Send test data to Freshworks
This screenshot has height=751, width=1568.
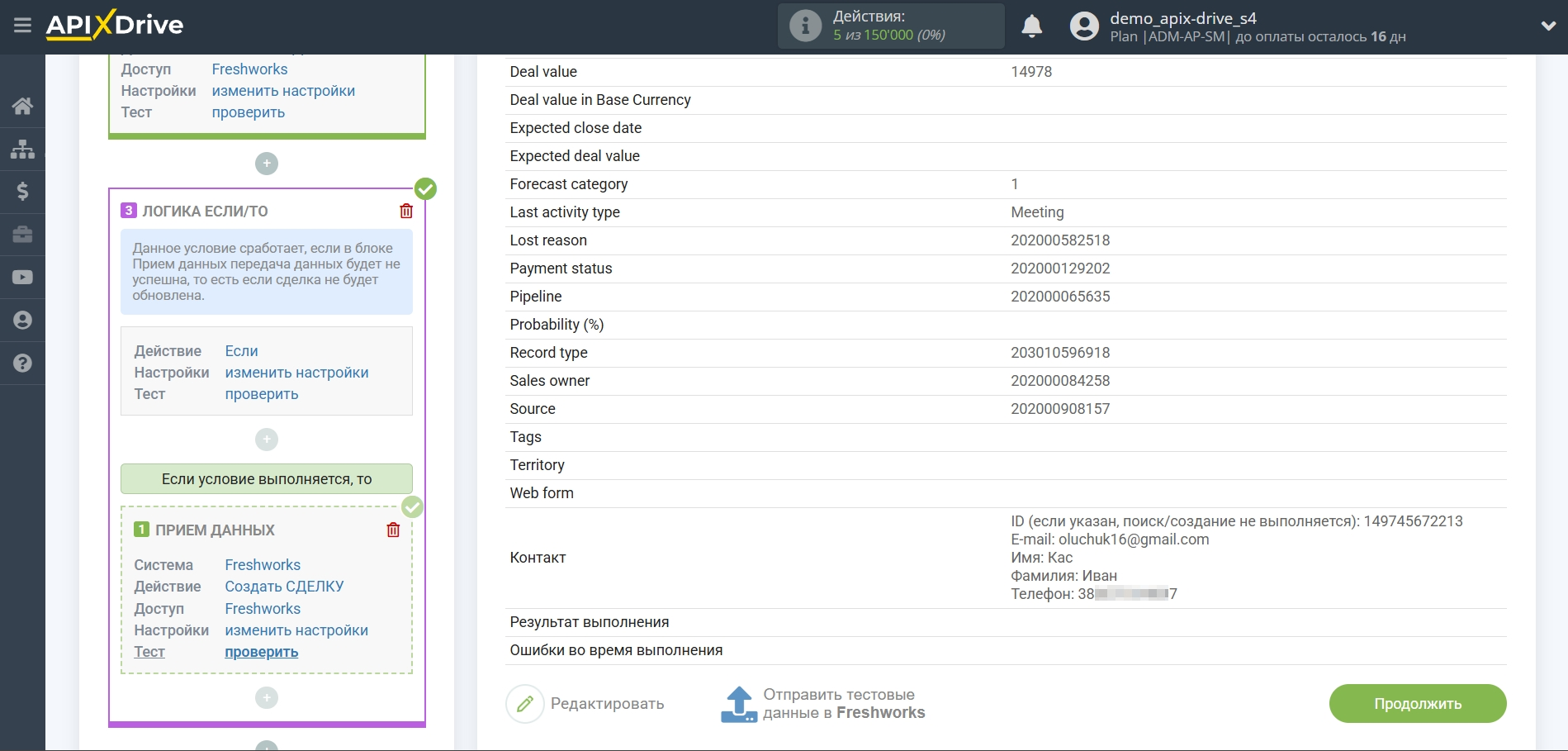click(x=823, y=704)
